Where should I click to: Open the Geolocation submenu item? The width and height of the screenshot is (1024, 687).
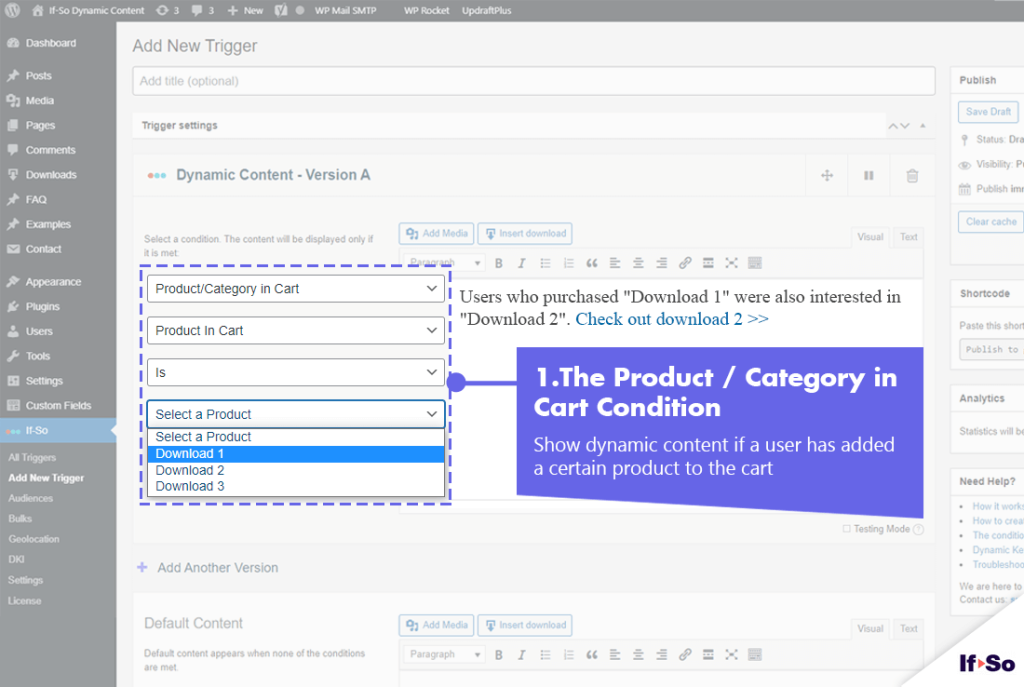point(34,539)
